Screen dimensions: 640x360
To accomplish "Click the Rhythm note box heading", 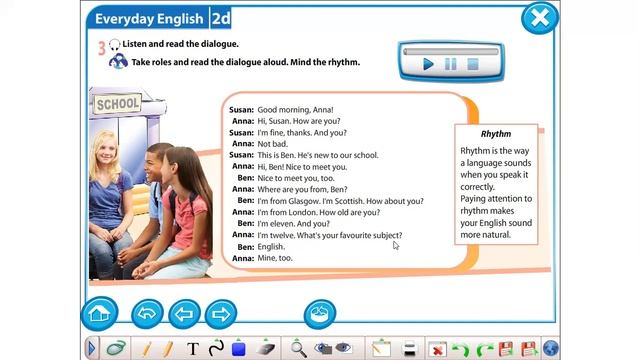I will (x=496, y=134).
